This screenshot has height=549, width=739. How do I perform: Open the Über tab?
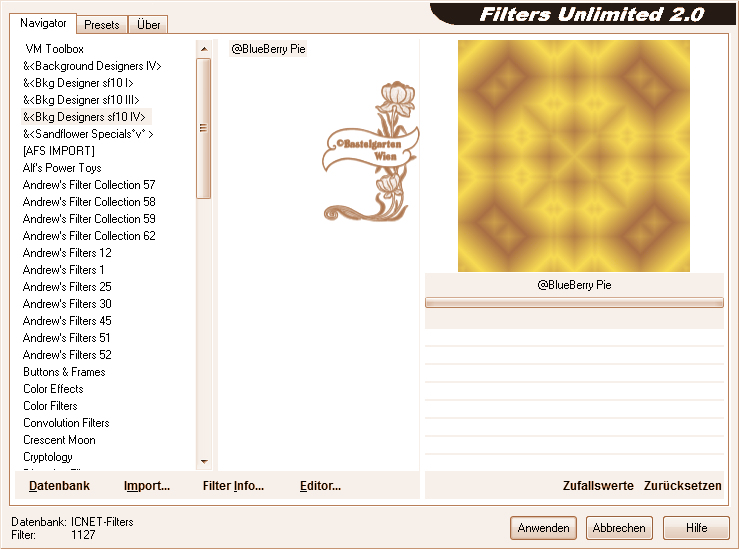tap(148, 25)
